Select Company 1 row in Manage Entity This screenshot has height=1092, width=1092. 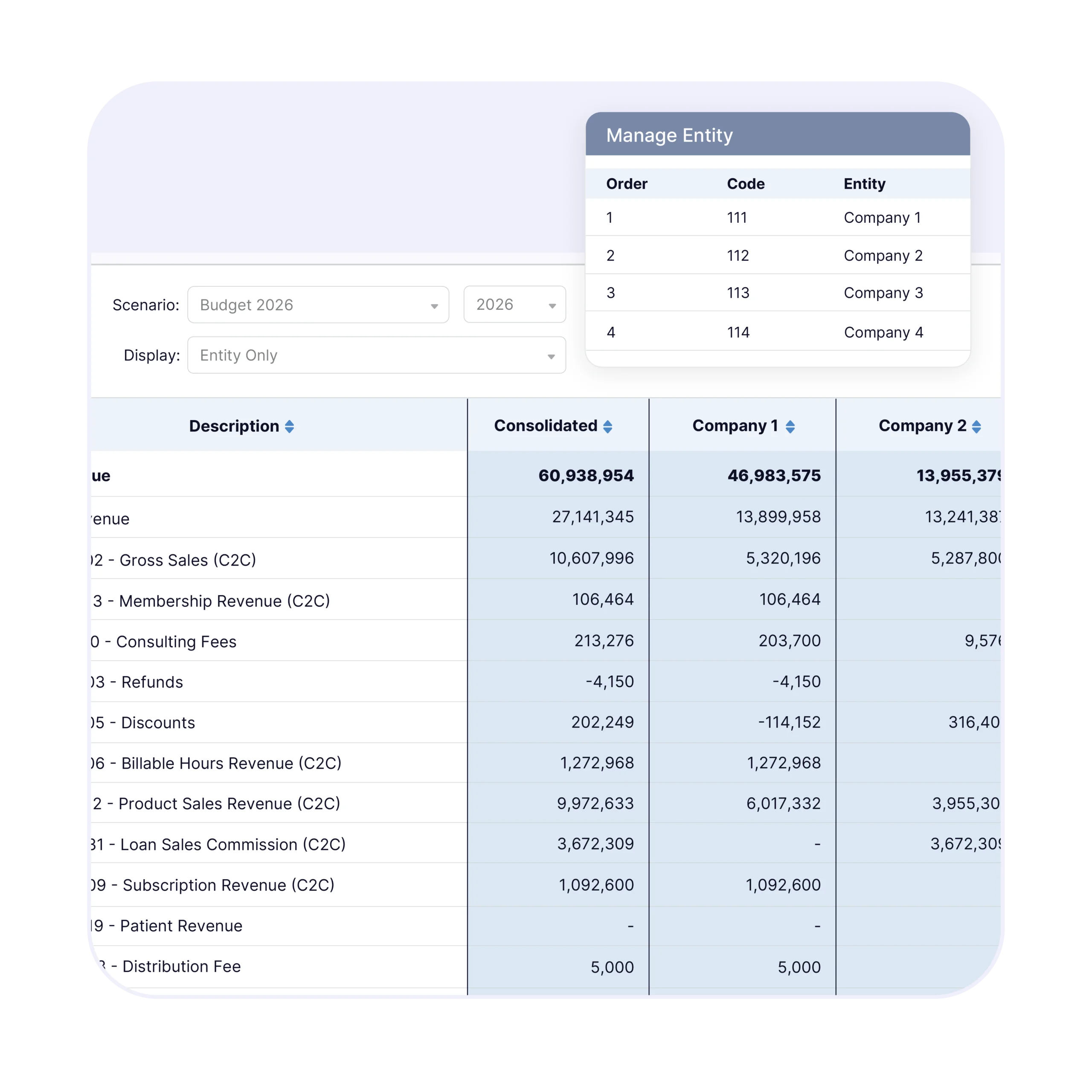[x=882, y=218]
